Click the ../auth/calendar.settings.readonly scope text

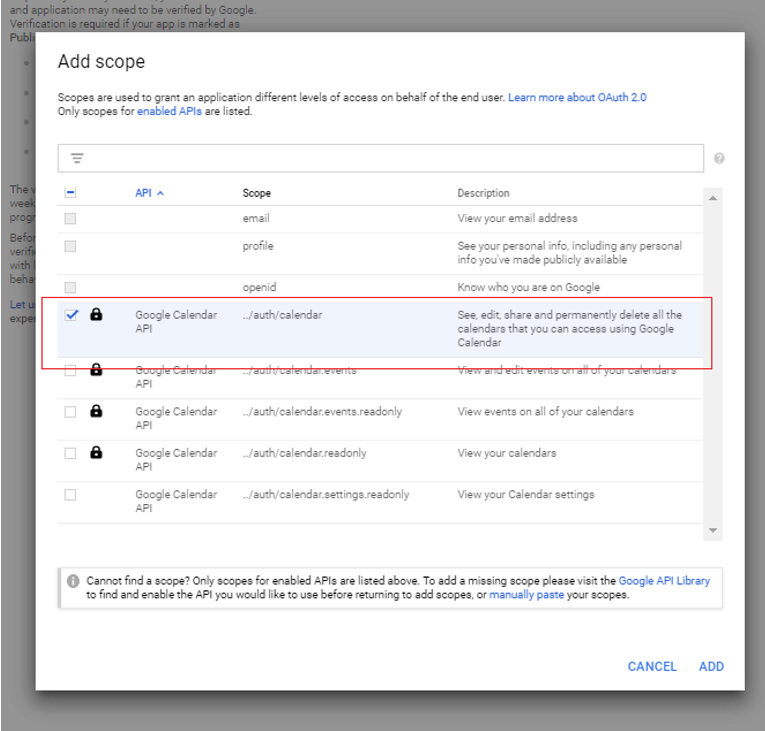point(326,494)
